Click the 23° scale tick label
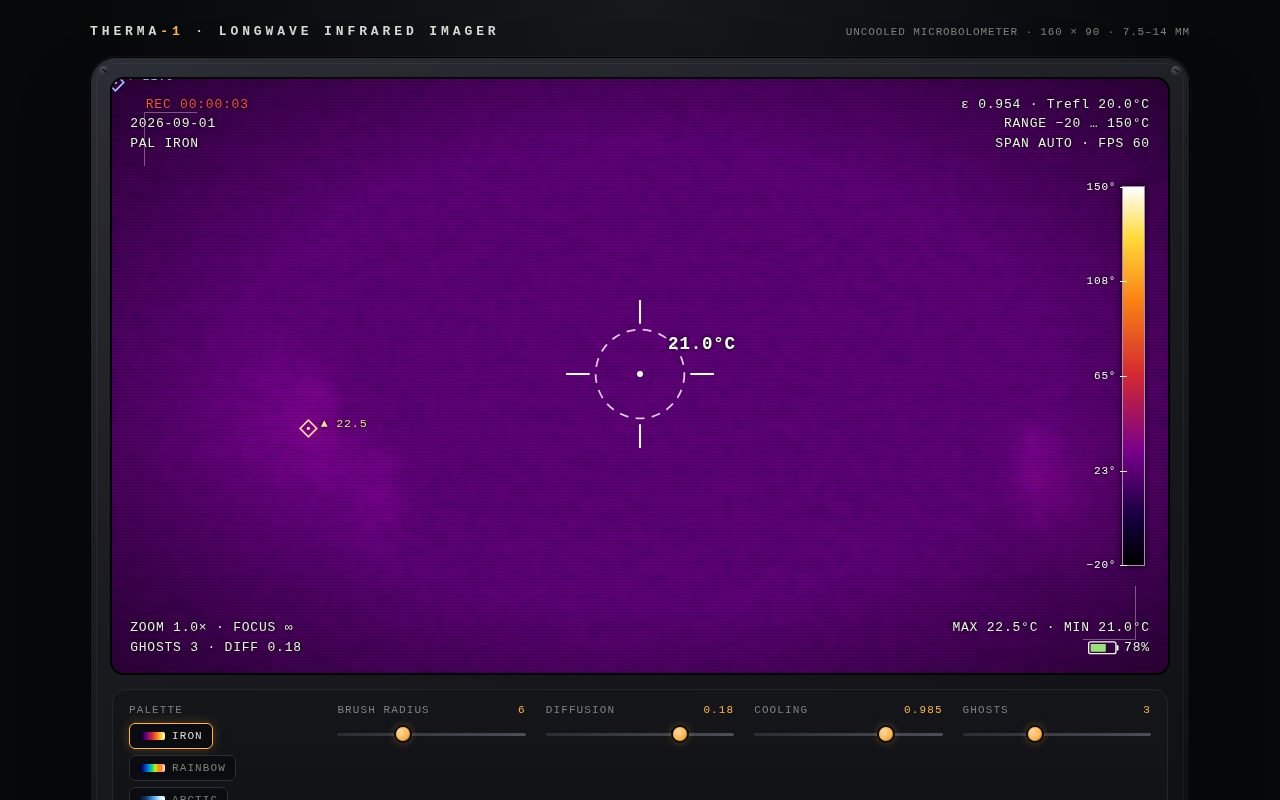The height and width of the screenshot is (800, 1280). pyautogui.click(x=1104, y=471)
